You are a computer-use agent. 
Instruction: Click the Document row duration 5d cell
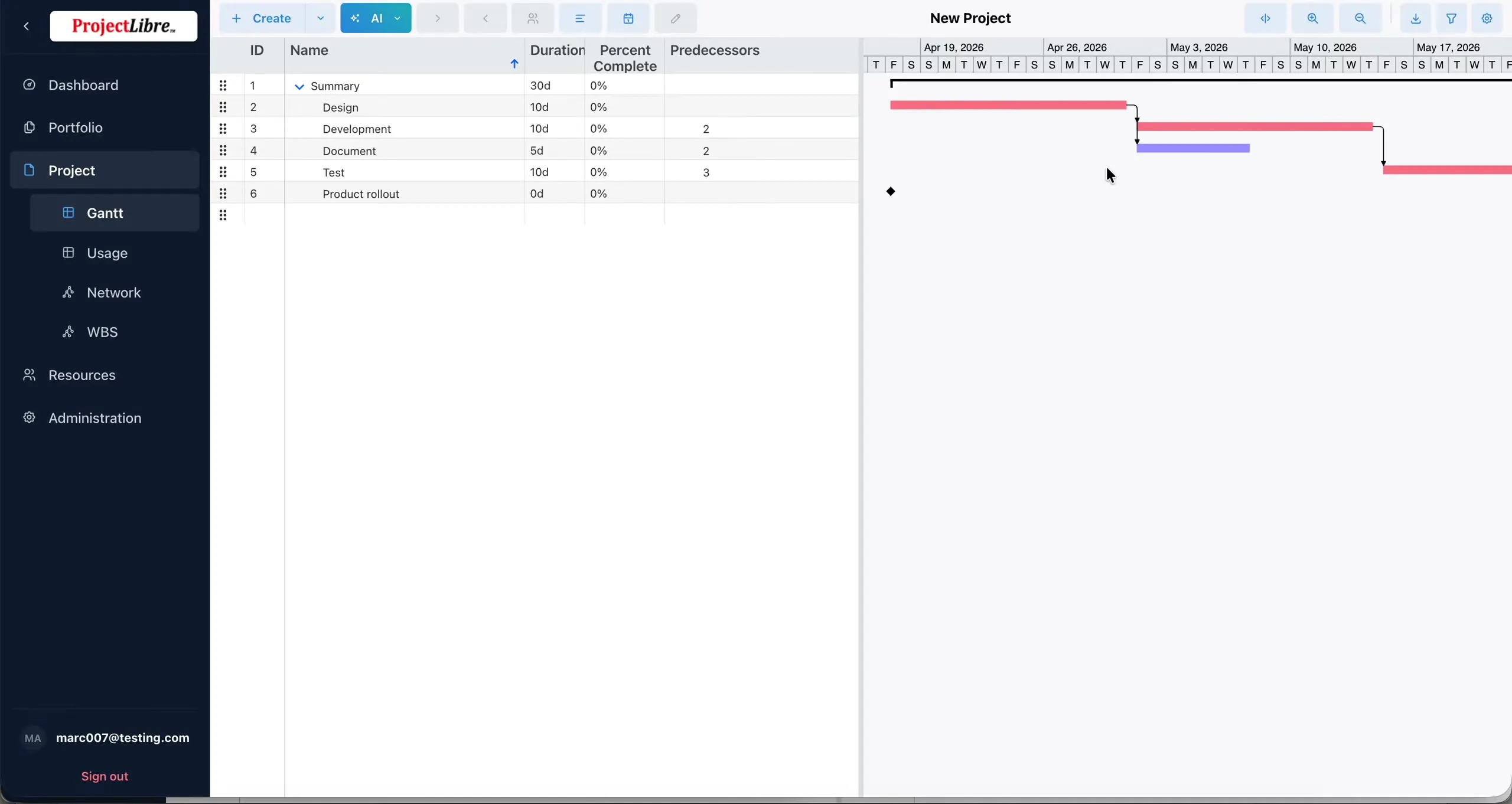[555, 151]
